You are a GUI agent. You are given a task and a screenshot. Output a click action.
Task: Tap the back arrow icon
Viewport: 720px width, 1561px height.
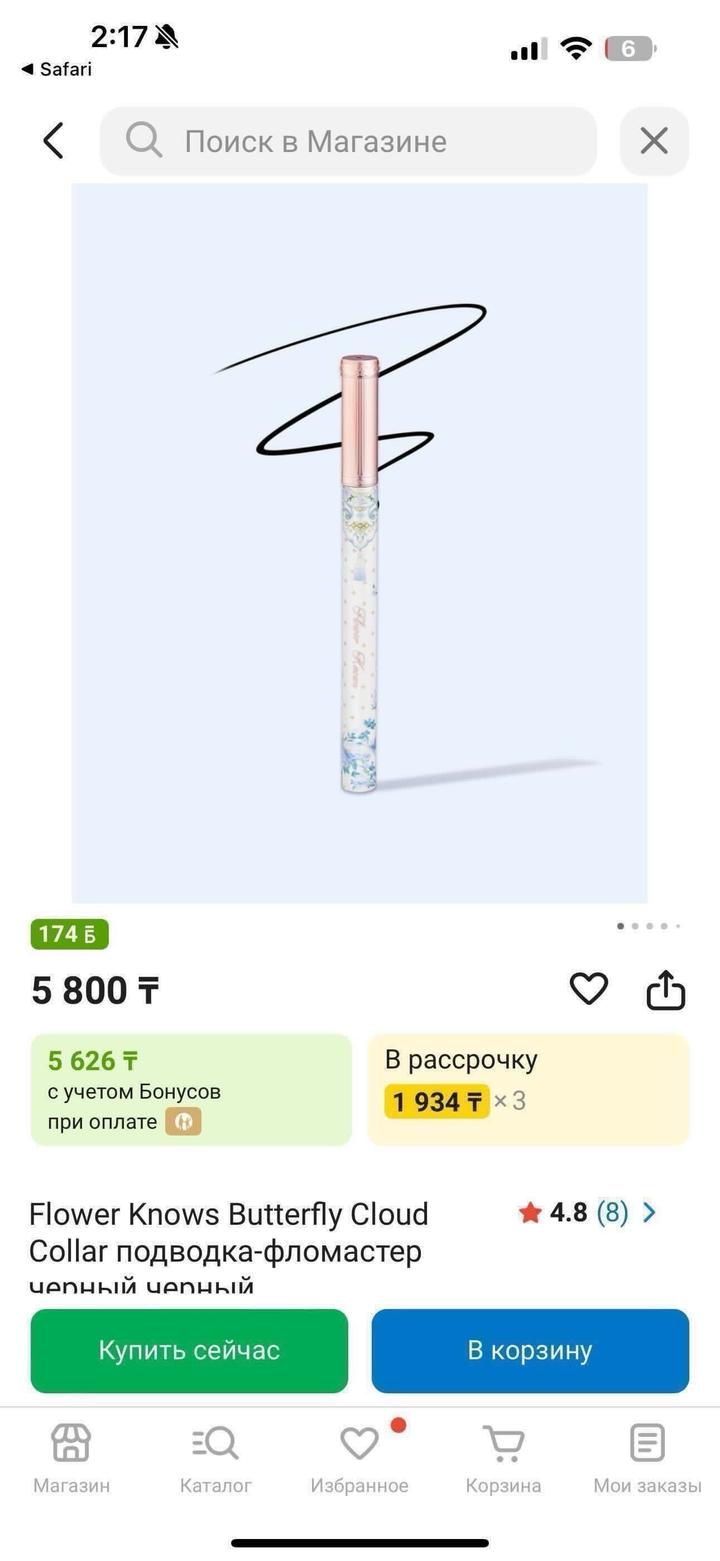coord(54,141)
